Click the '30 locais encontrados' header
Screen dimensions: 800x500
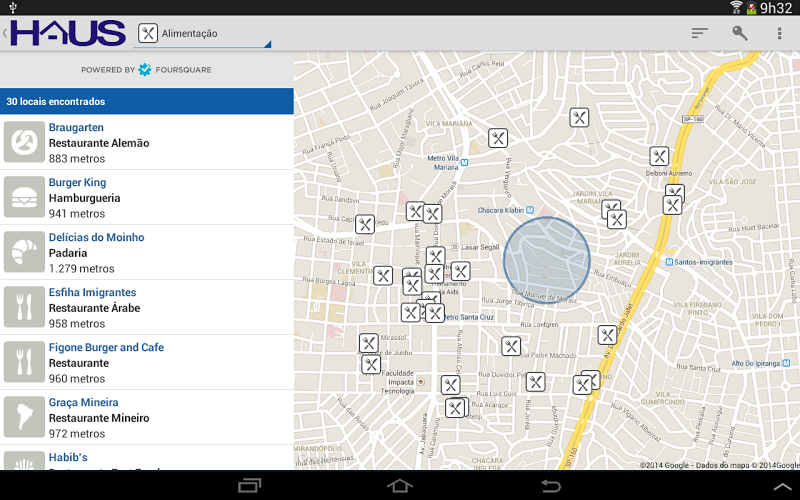click(147, 101)
